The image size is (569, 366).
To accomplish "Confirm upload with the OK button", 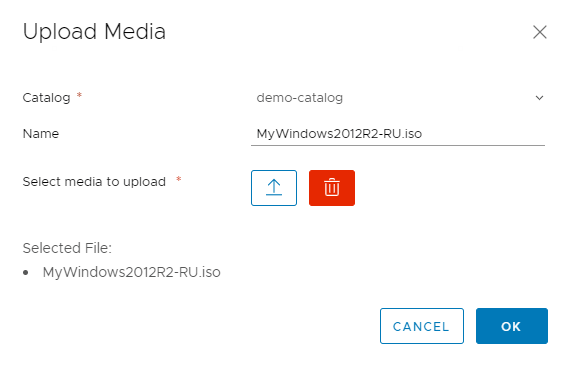I will point(512,326).
